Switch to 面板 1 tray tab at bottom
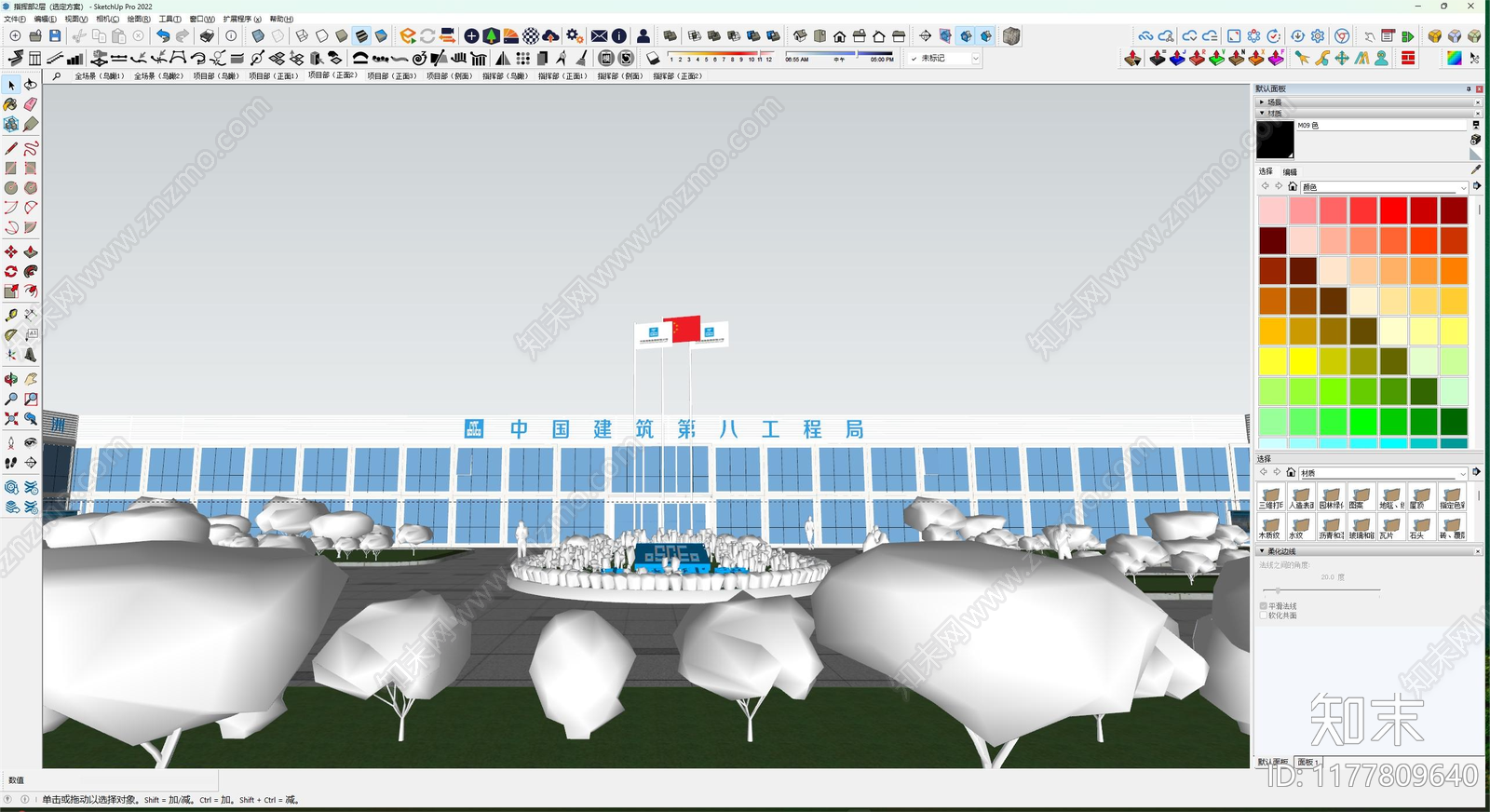Screen dimensions: 1490x812 click(1308, 762)
